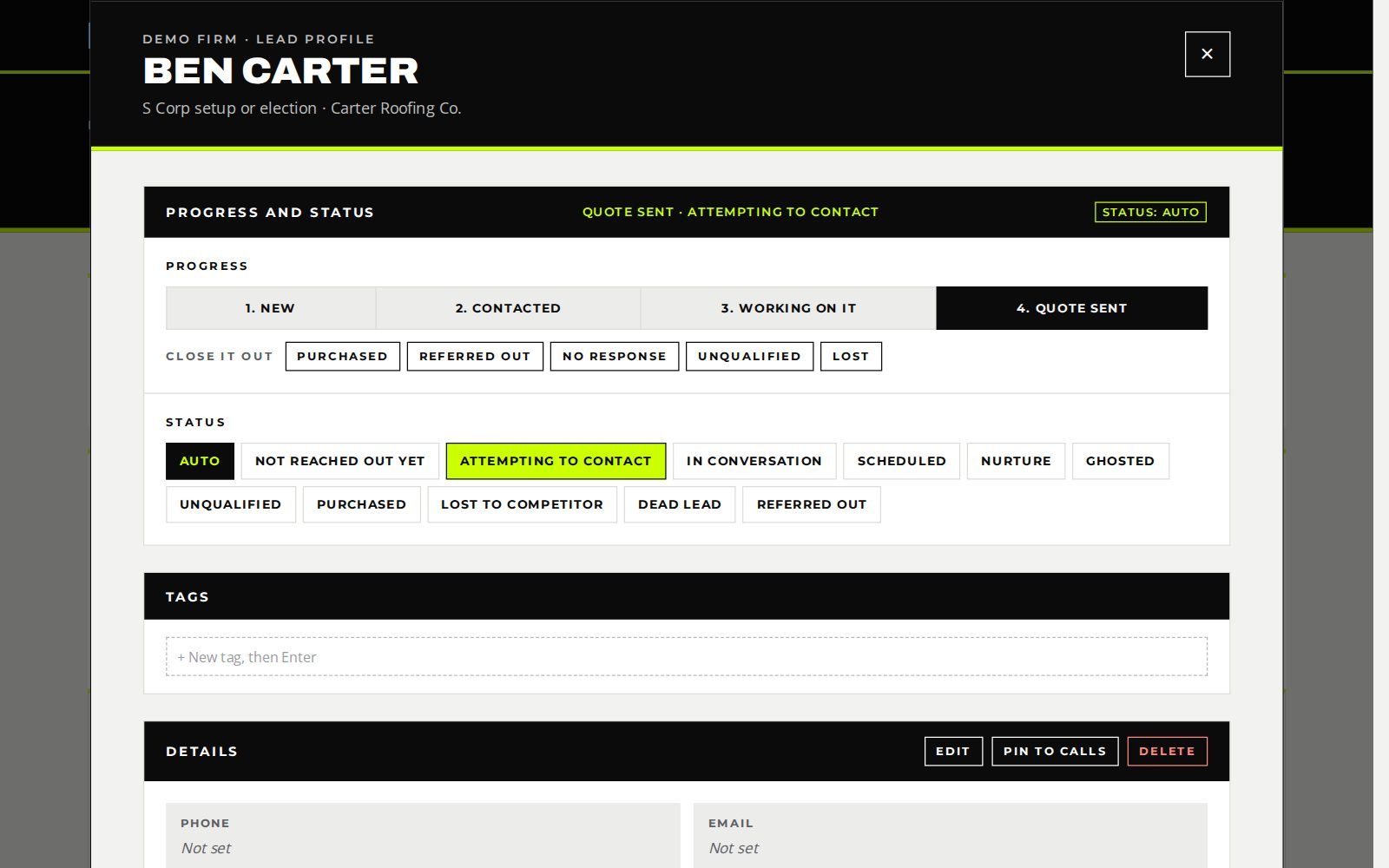
Task: Set progress to 1. New
Action: pos(270,308)
